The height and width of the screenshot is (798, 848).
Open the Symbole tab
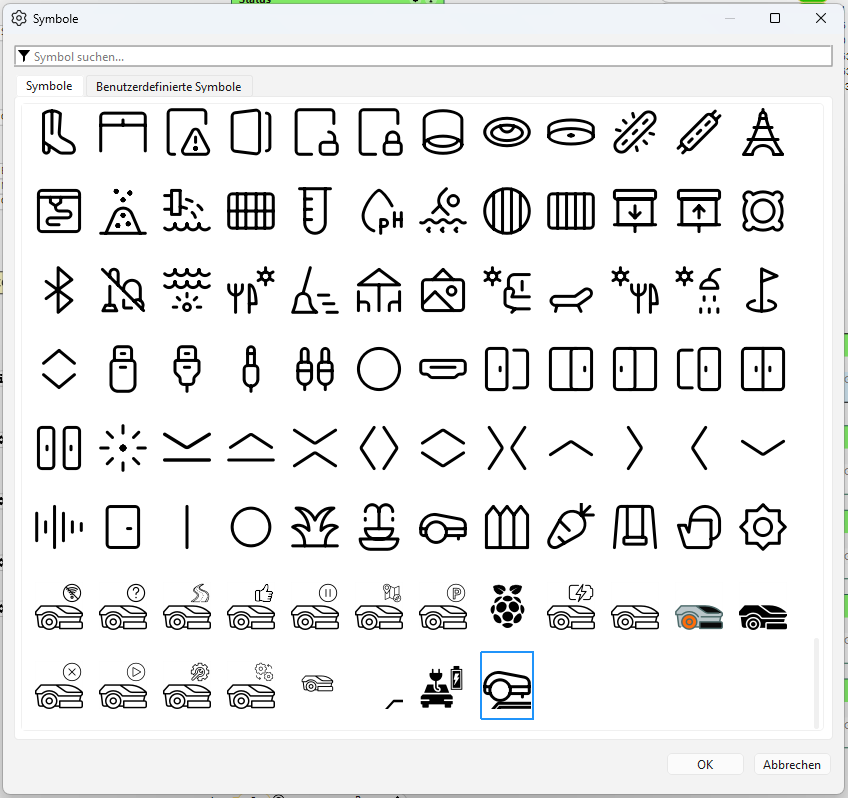tap(49, 86)
